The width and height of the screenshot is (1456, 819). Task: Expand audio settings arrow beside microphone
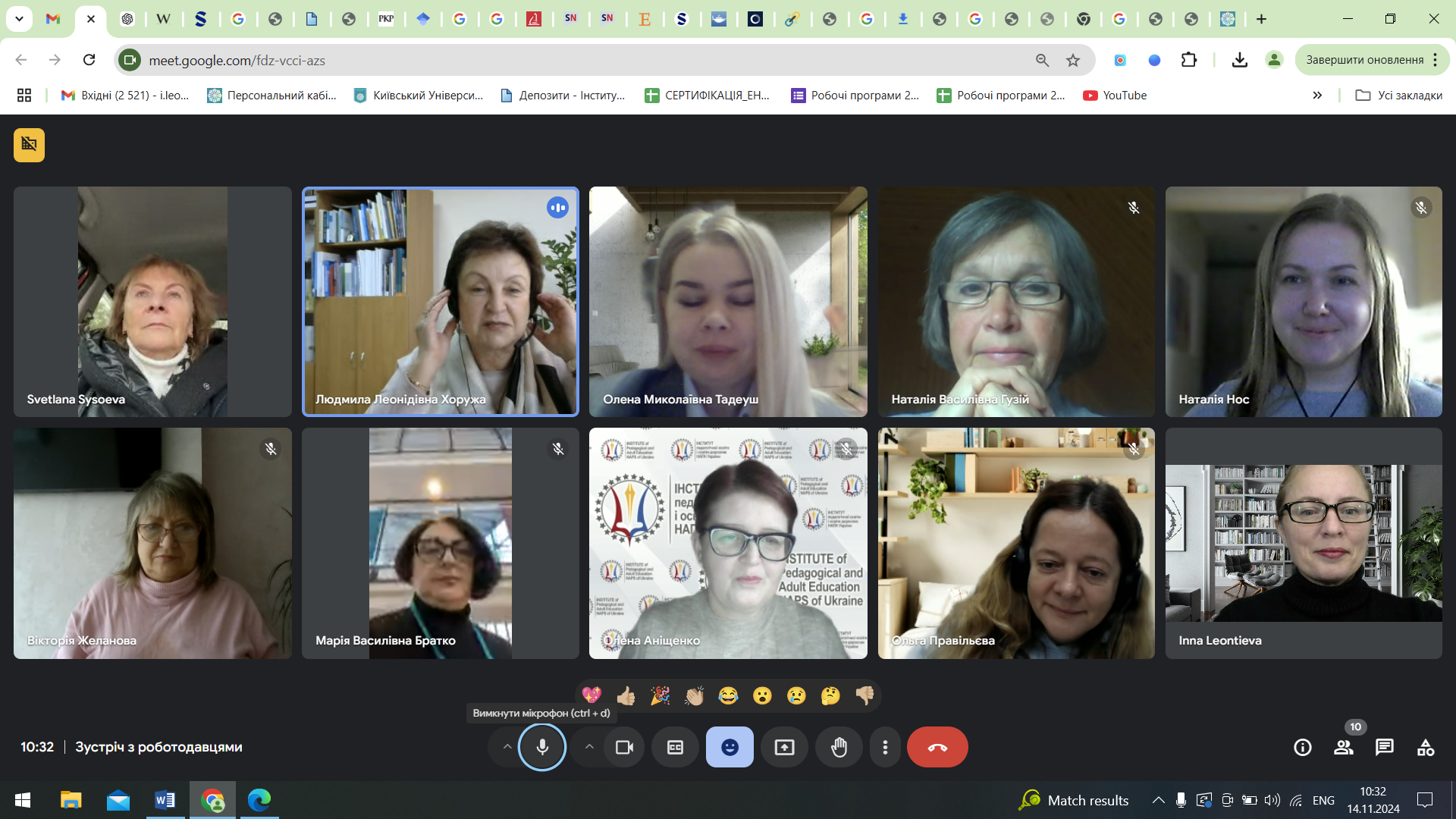click(x=507, y=747)
